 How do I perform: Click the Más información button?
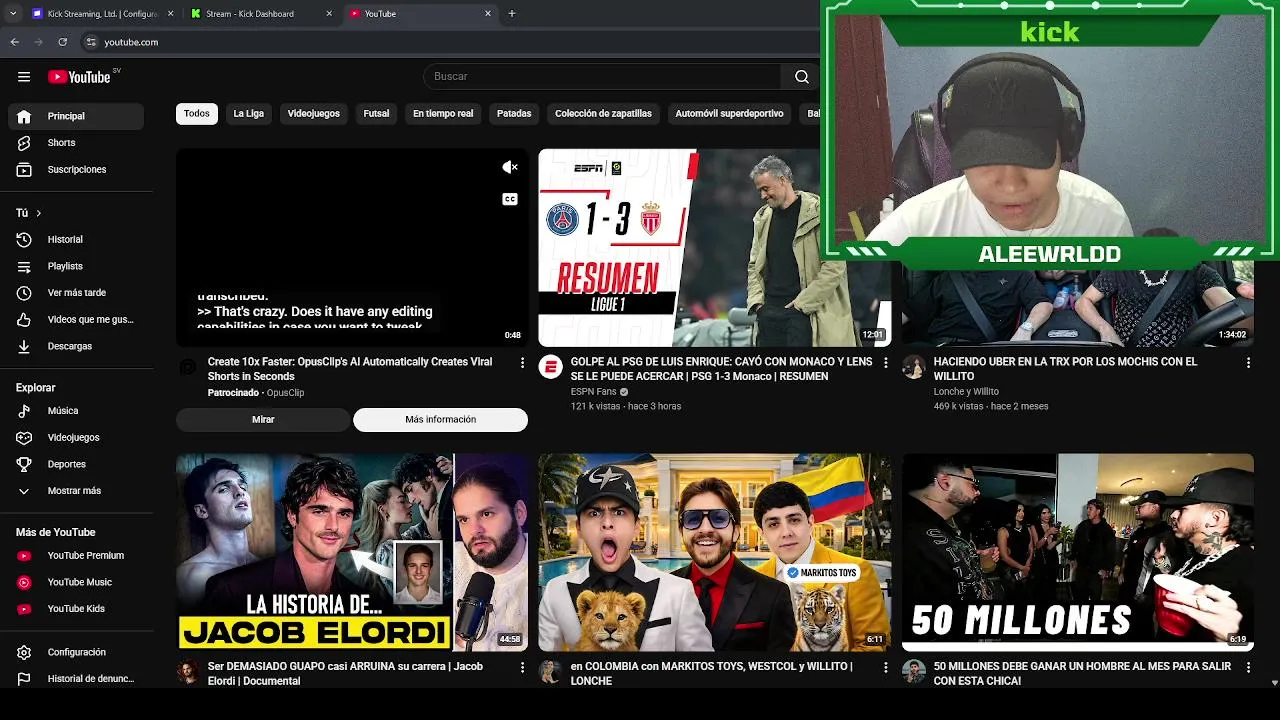pyautogui.click(x=440, y=420)
